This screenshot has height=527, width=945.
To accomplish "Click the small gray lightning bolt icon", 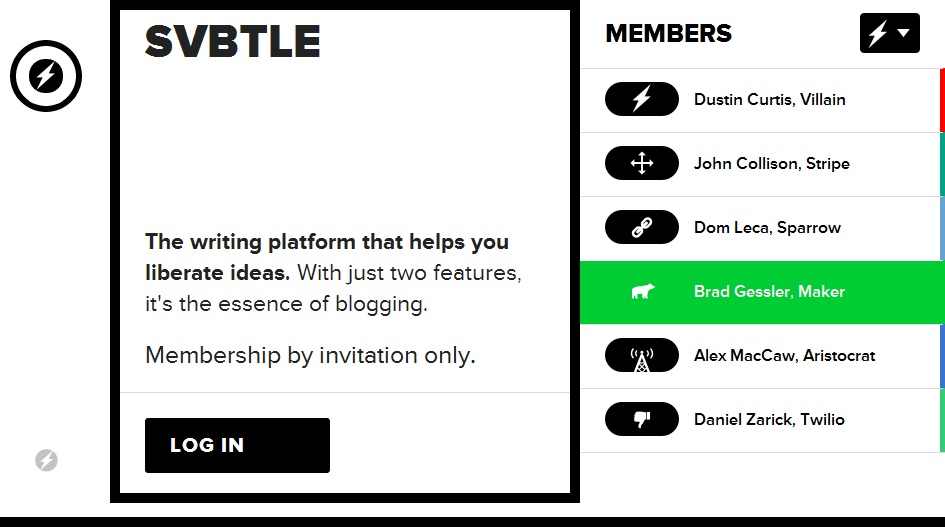I will (46, 460).
